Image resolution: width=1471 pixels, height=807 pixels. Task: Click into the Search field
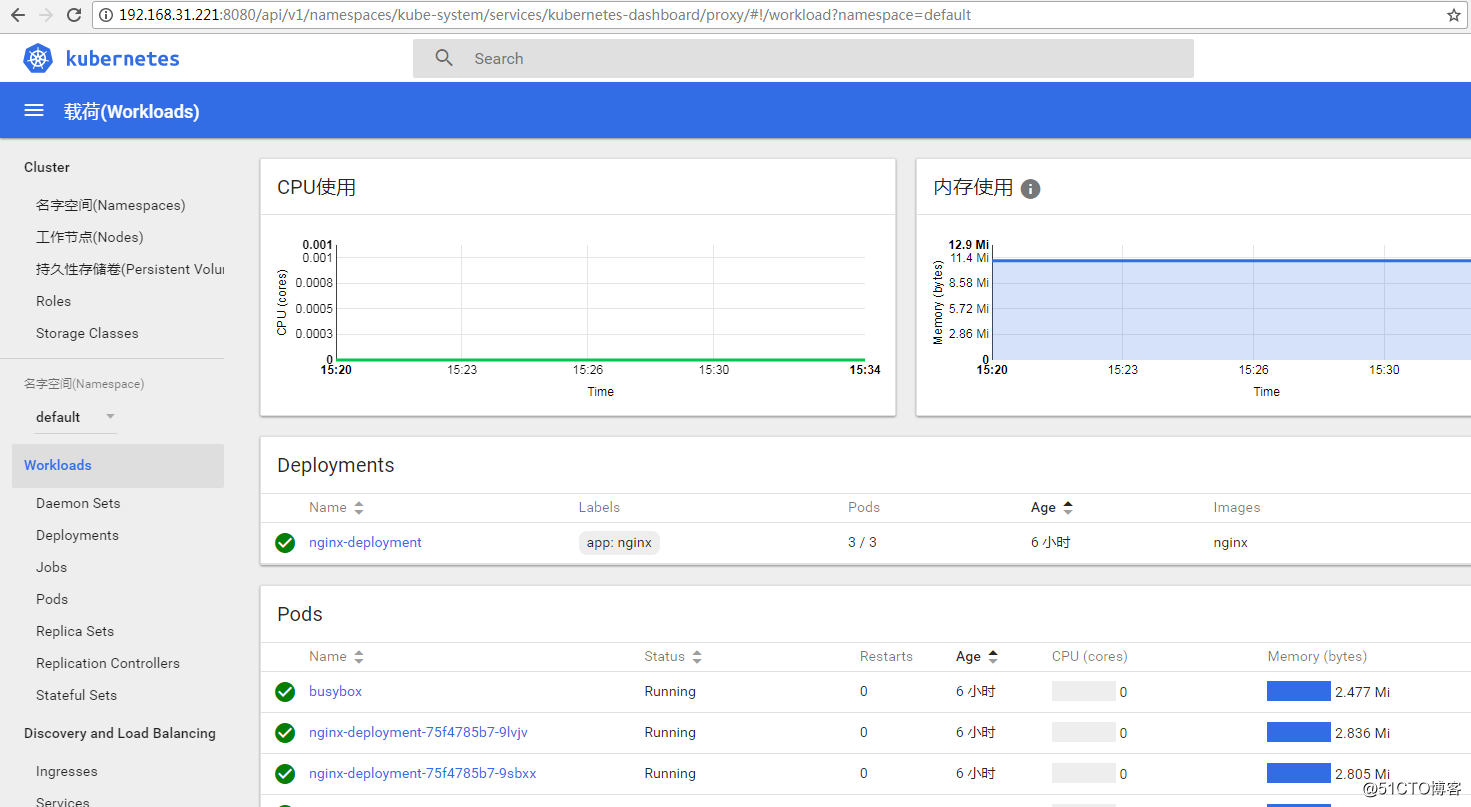tap(803, 58)
